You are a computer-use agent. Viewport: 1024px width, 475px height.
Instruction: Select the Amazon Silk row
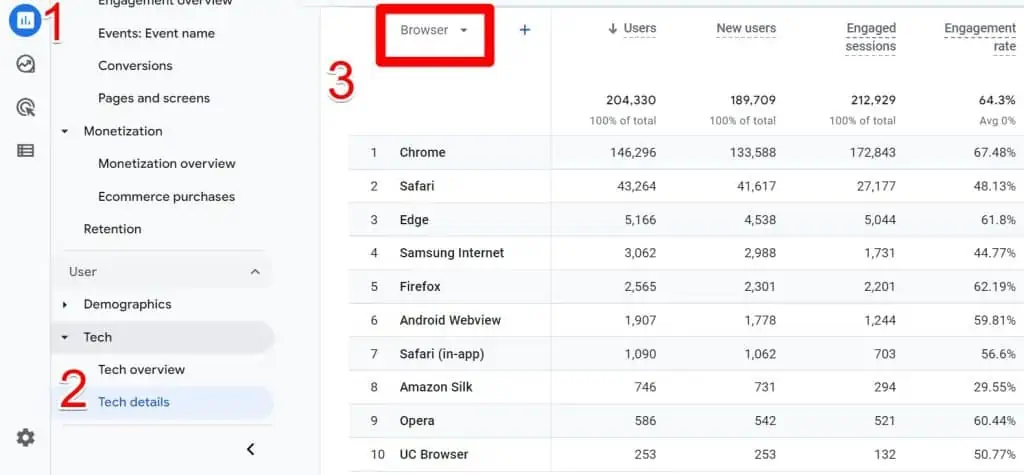tap(686, 387)
